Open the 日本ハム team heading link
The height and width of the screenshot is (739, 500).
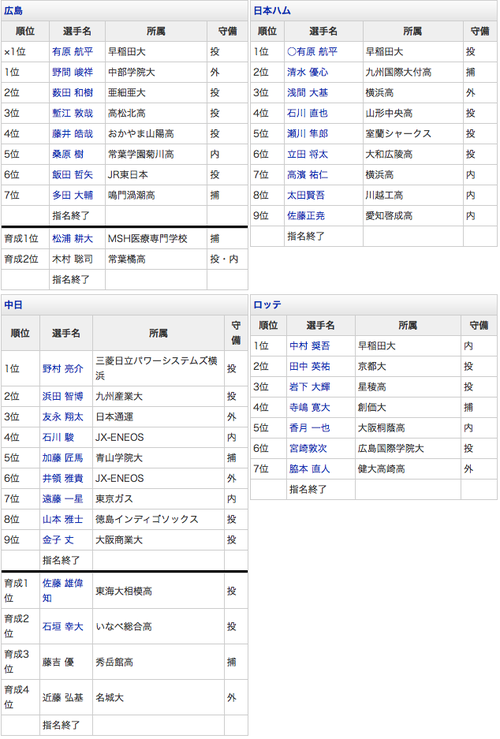click(x=272, y=10)
